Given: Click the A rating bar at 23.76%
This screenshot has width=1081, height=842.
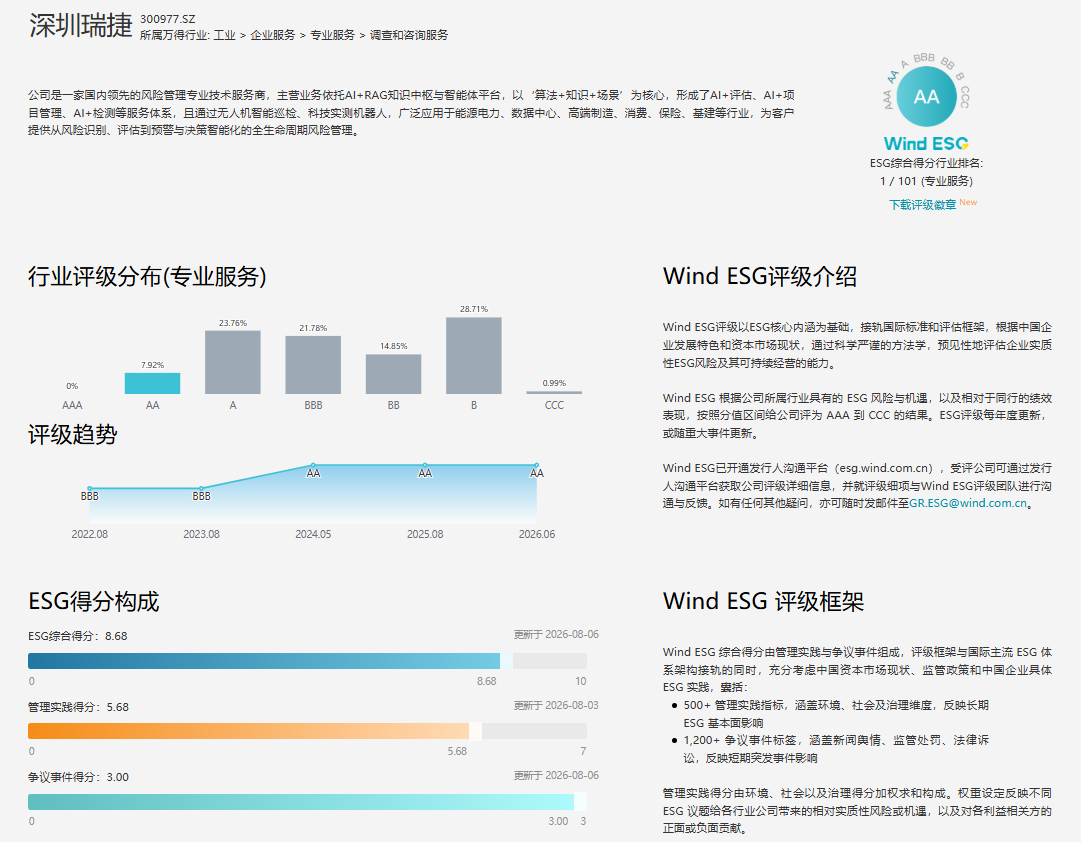Looking at the screenshot, I should click(233, 362).
